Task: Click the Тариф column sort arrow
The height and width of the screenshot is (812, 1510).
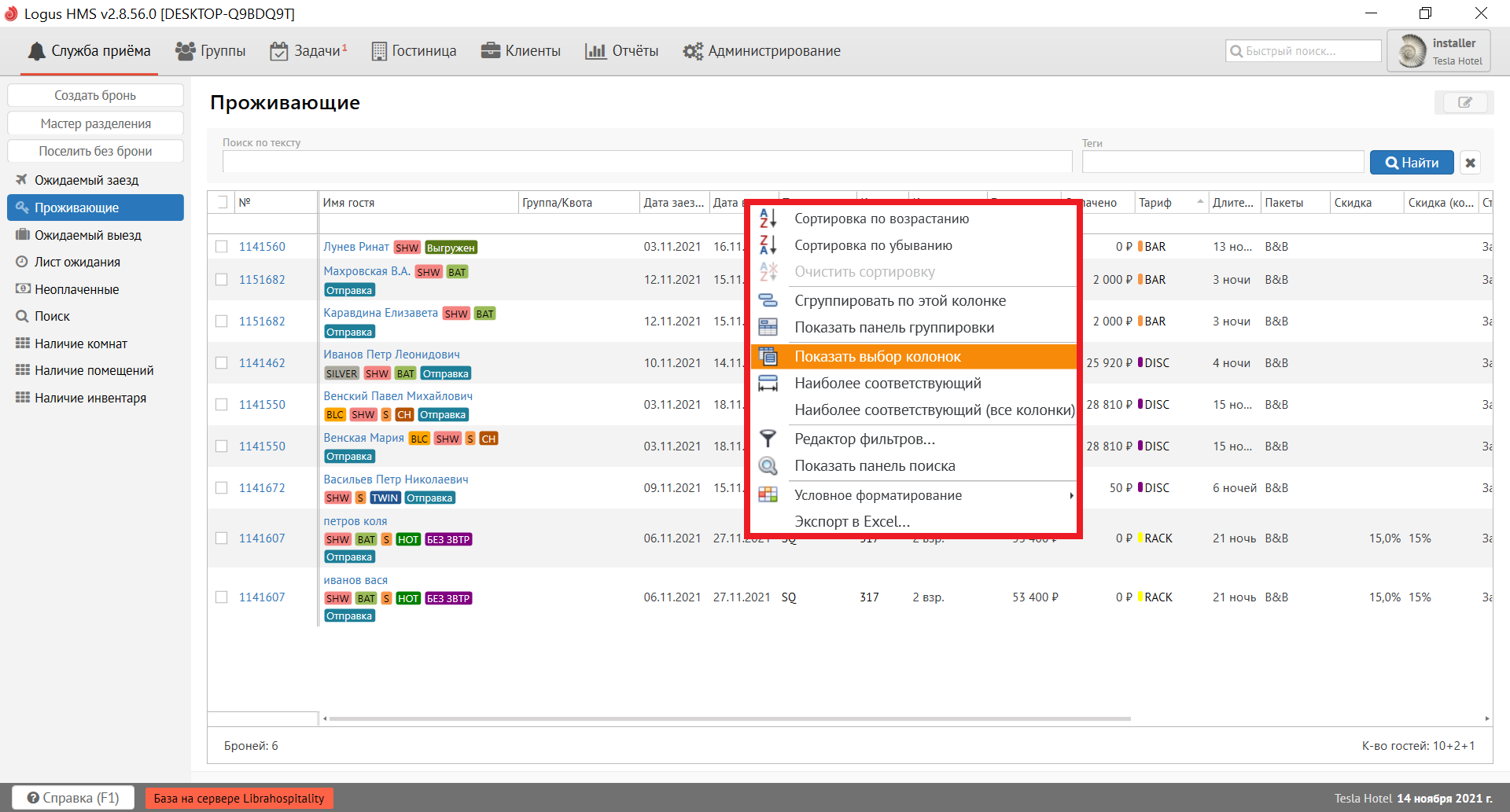Action: (1200, 202)
